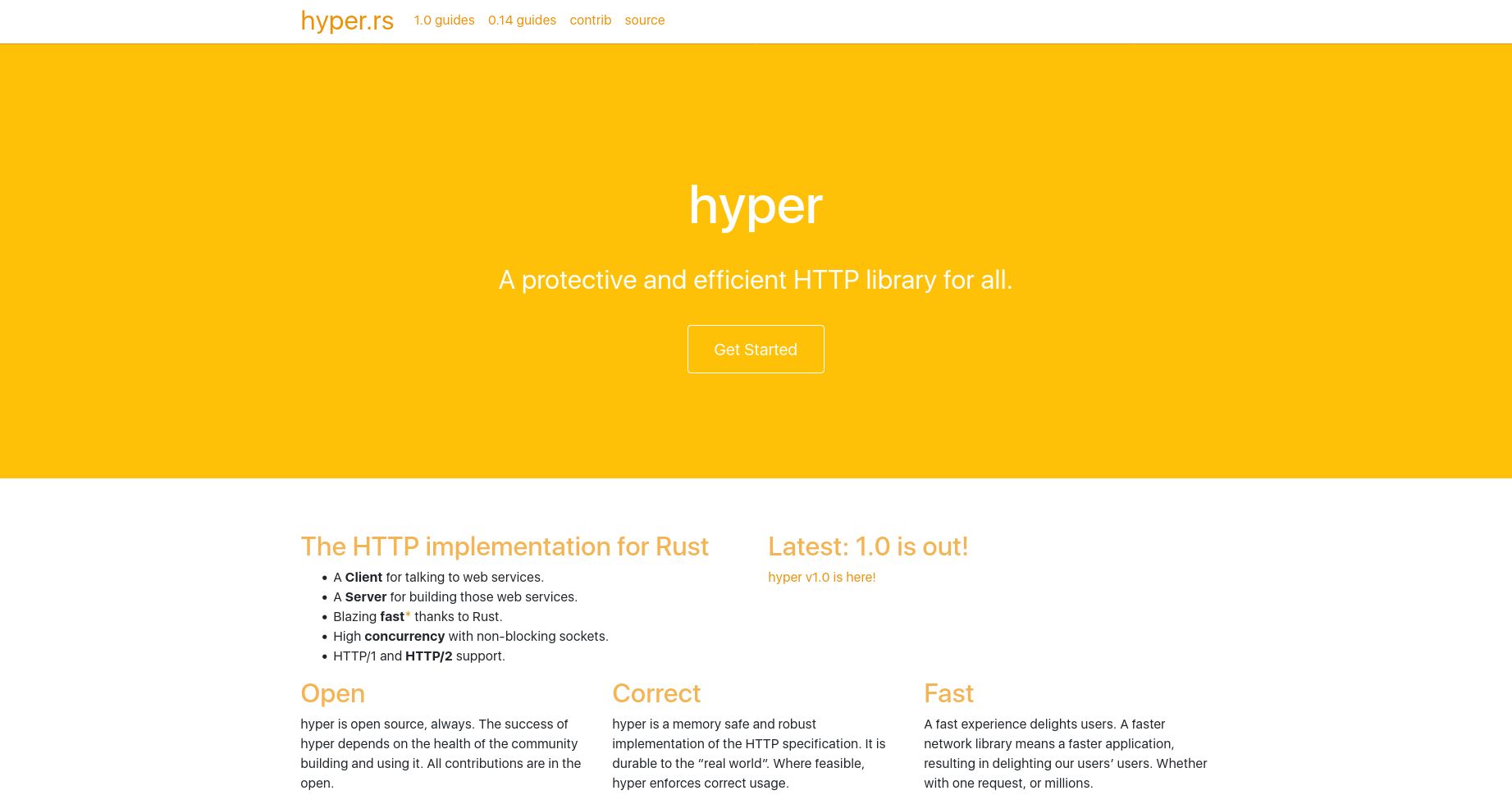Click the tagline 'A protective and efficient HTTP library'
Screen dimensions: 1512x809
pyautogui.click(x=755, y=280)
